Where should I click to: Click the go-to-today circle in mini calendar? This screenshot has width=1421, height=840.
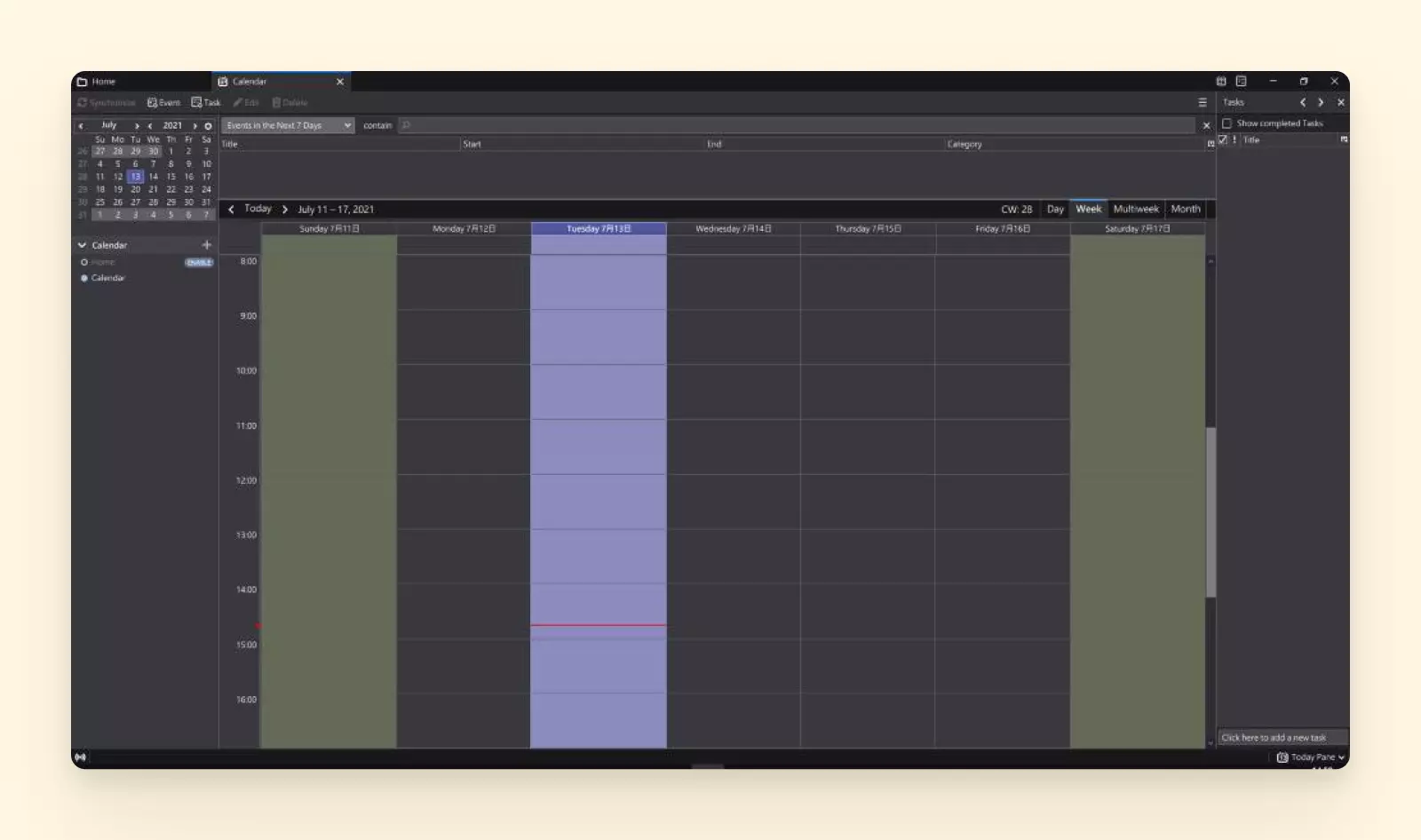208,126
